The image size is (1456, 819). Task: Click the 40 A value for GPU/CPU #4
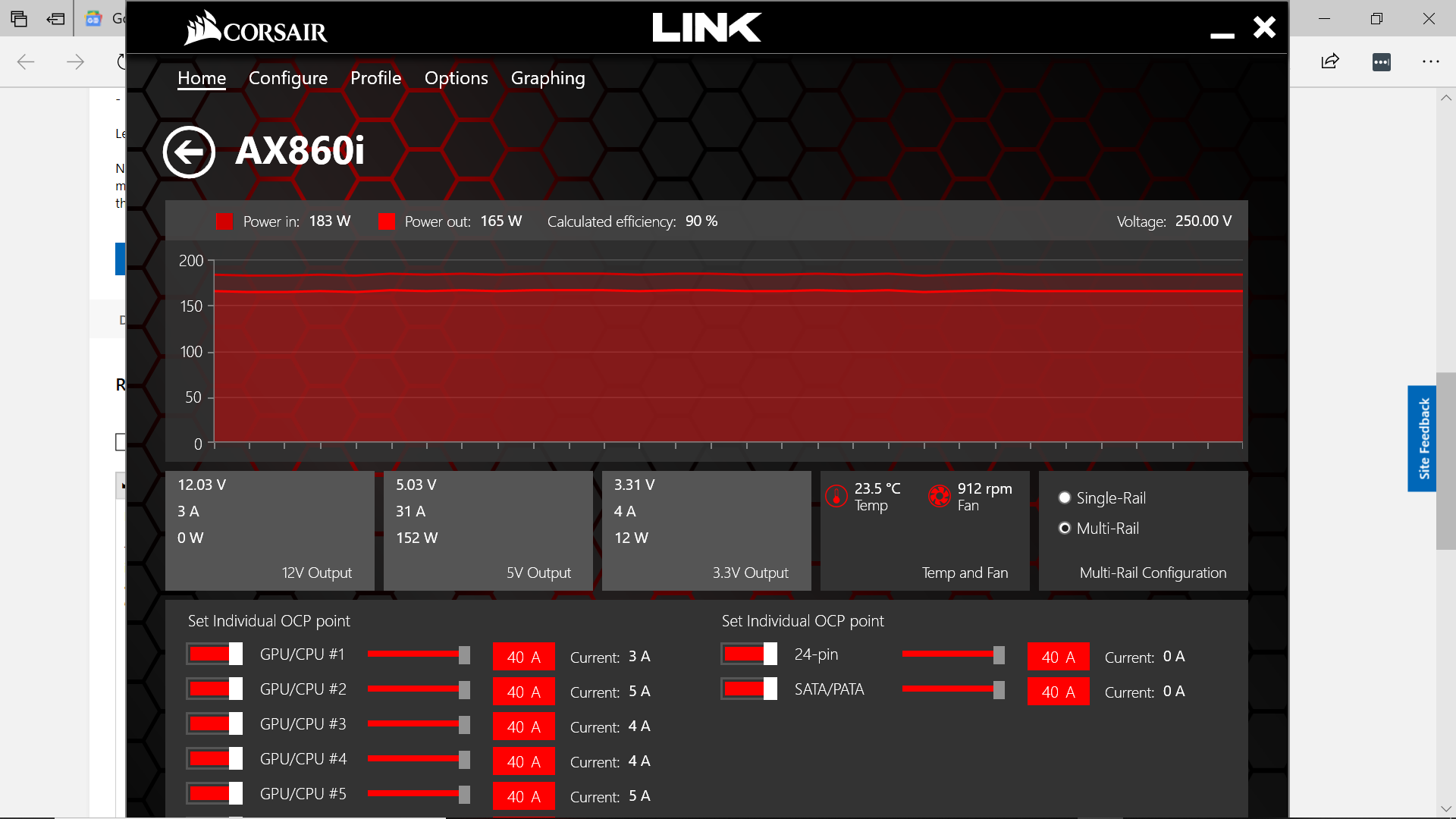coord(524,761)
